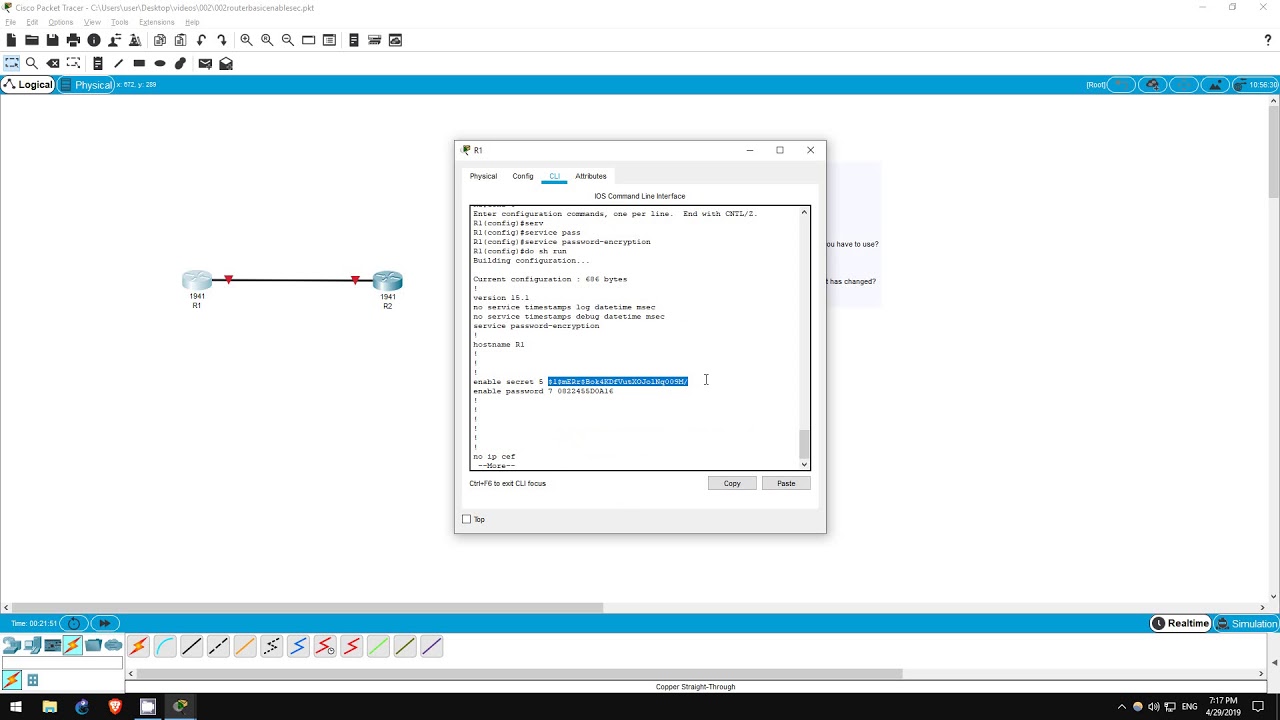The width and height of the screenshot is (1280, 720).
Task: Select the Connections device category
Action: [72, 646]
